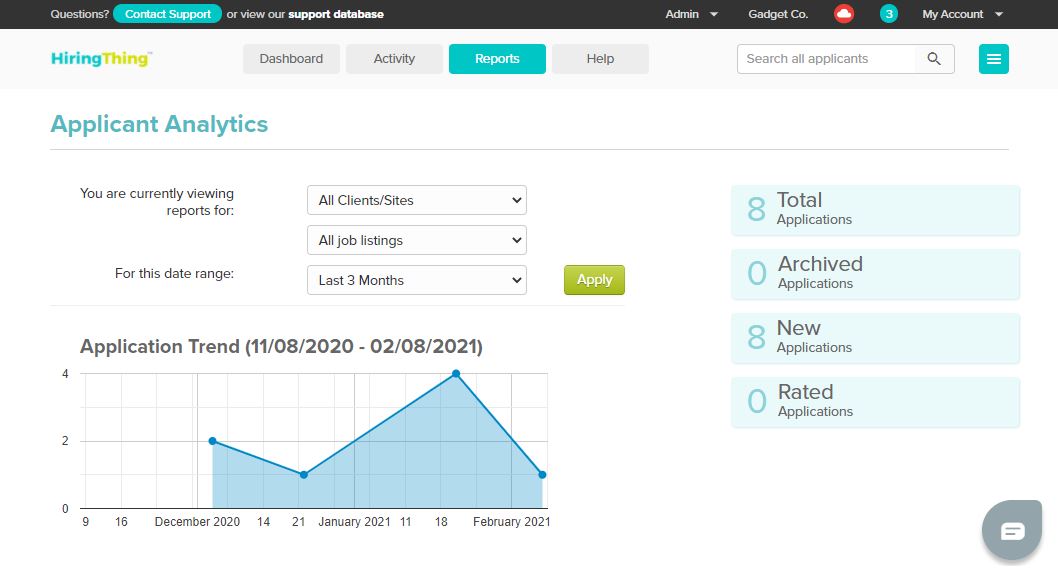Open the Help tab
The height and width of the screenshot is (574, 1058).
pyautogui.click(x=600, y=59)
